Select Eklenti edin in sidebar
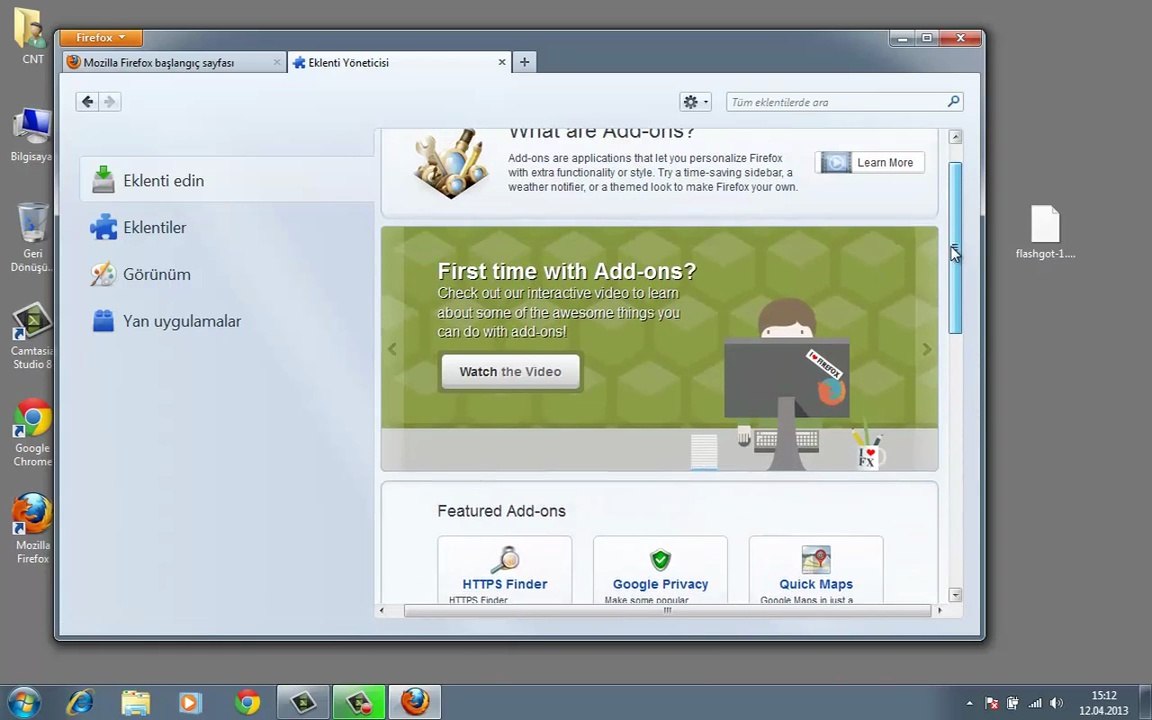1152x720 pixels. (226, 180)
